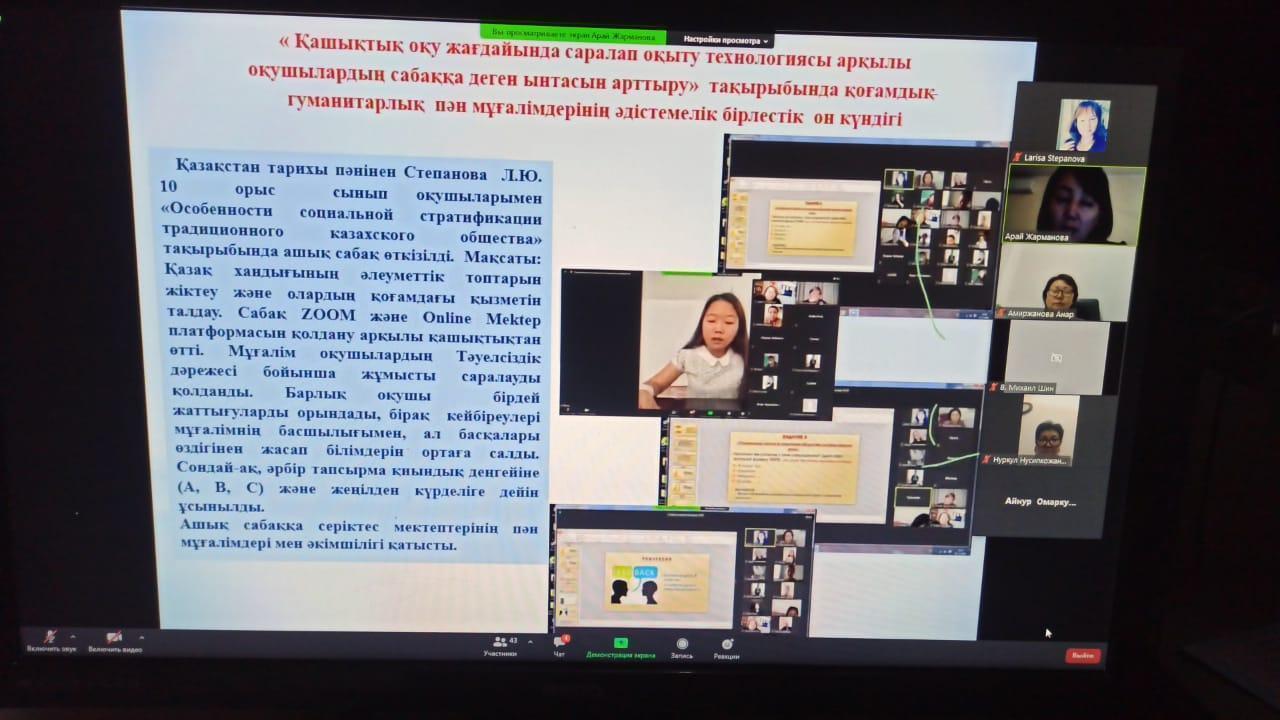This screenshot has width=1280, height=720.
Task: Open the Чат chat panel
Action: 560,643
